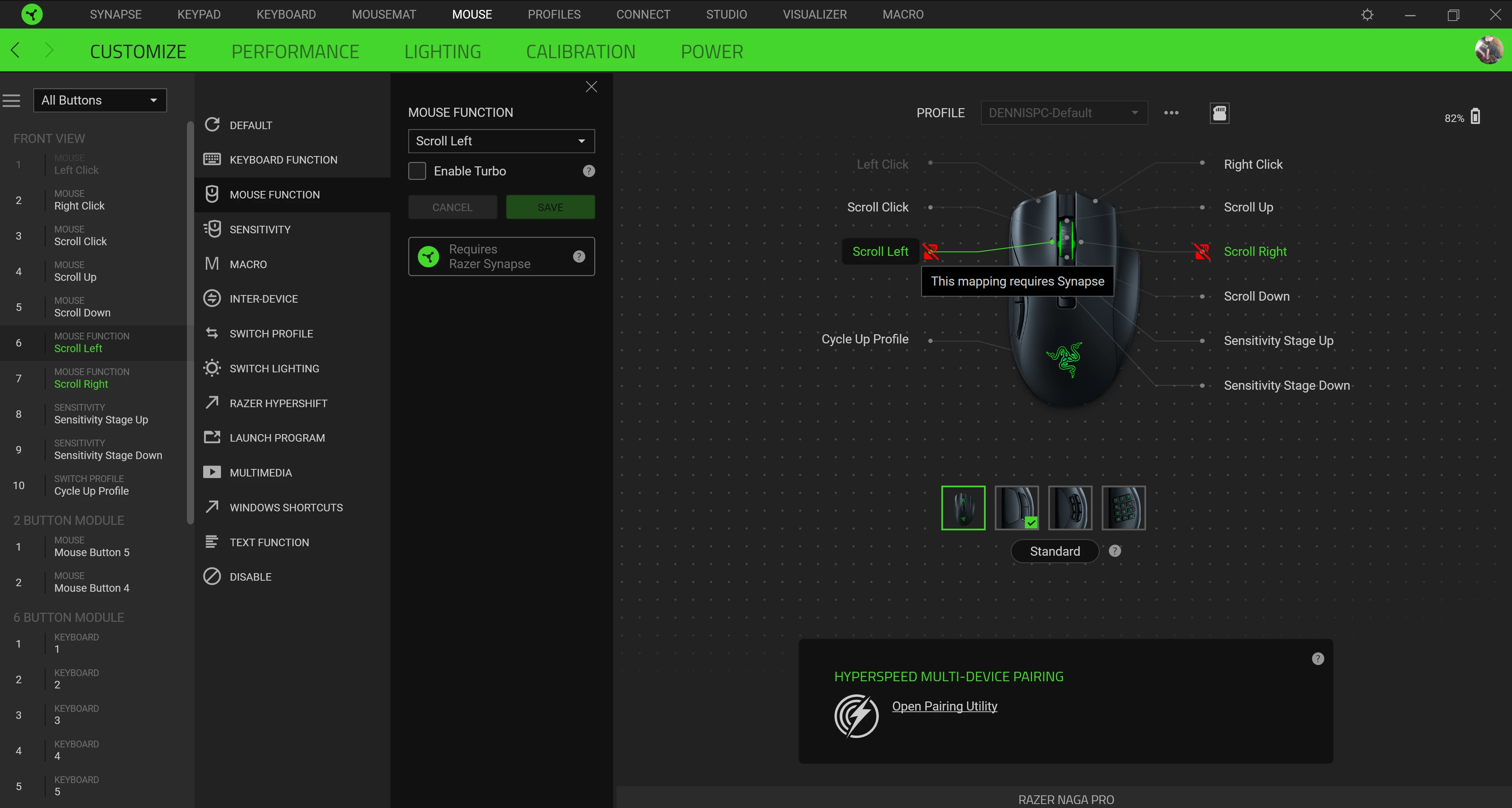Enable the Turbo option

417,171
